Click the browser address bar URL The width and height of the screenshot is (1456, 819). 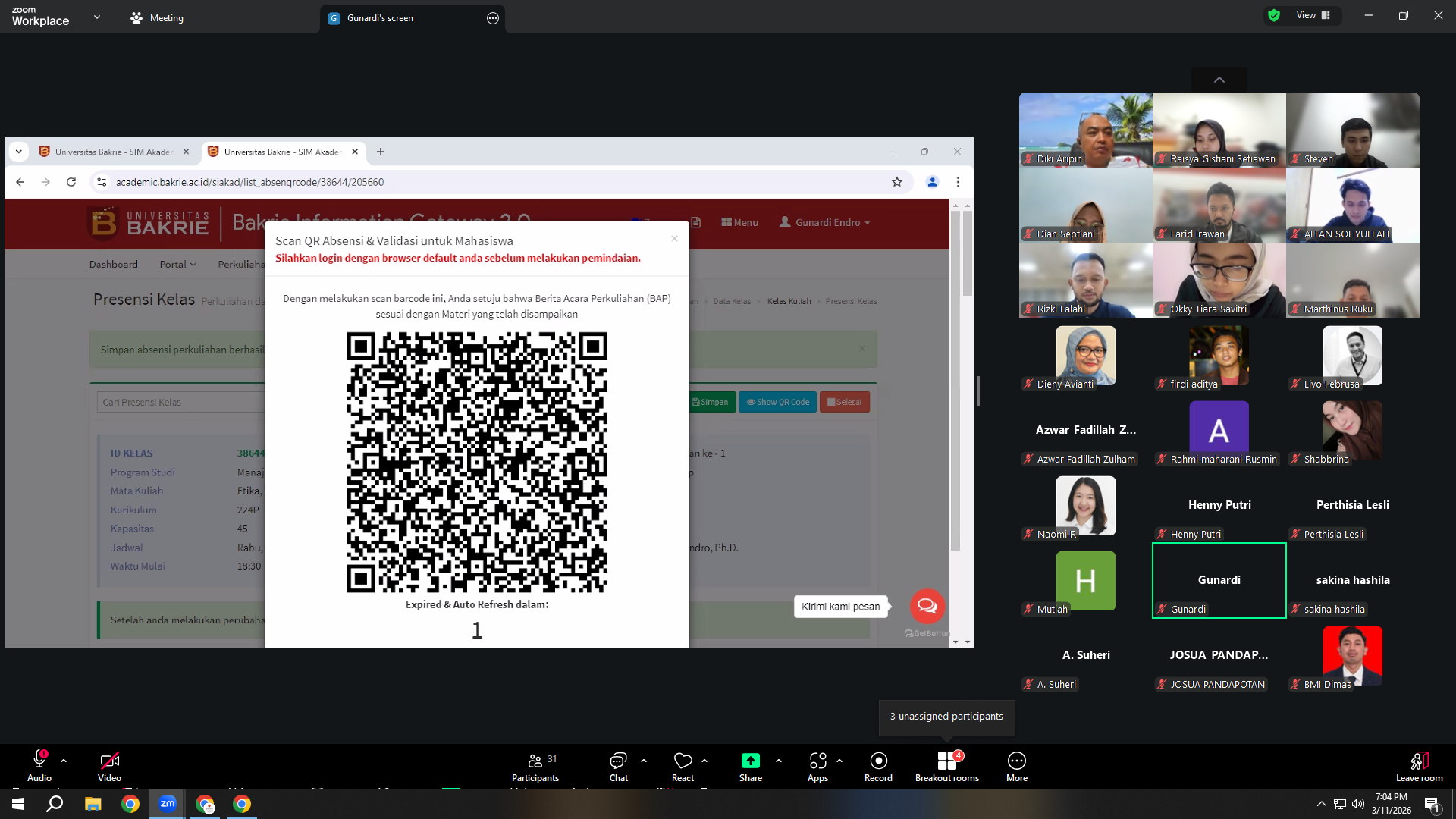coord(249,182)
